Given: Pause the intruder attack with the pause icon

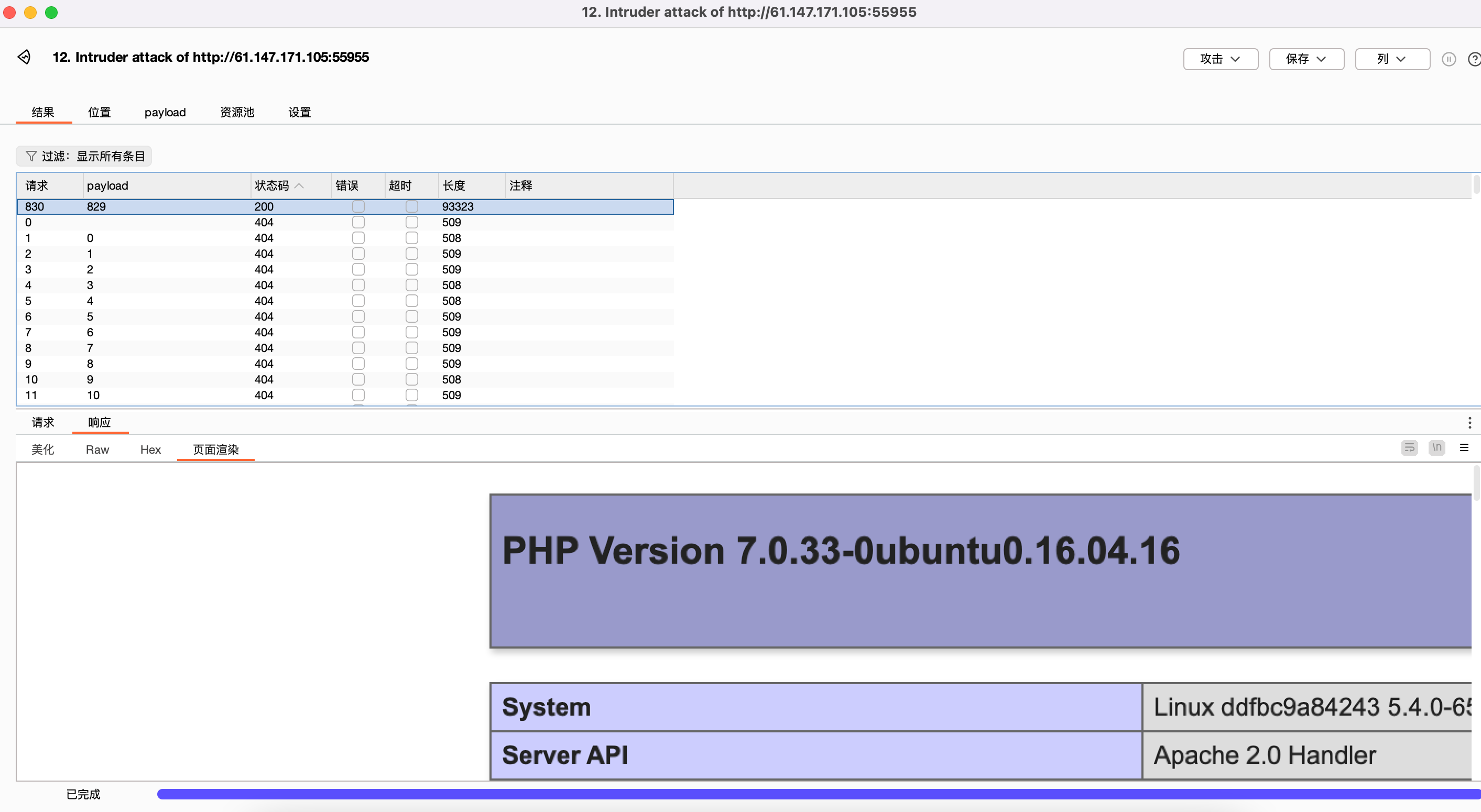Looking at the screenshot, I should (1450, 59).
